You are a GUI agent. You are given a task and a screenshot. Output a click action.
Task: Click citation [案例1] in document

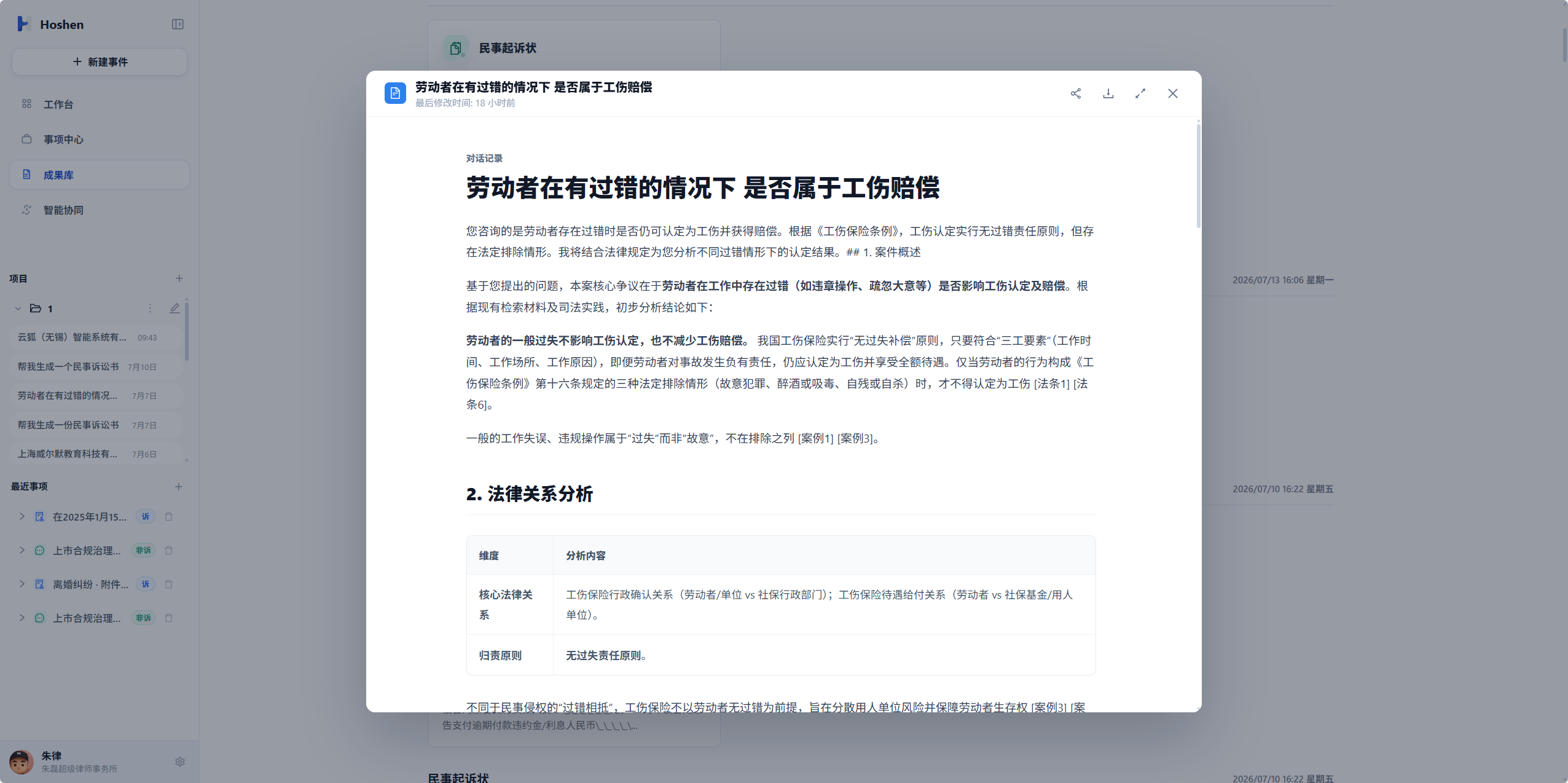pos(815,439)
